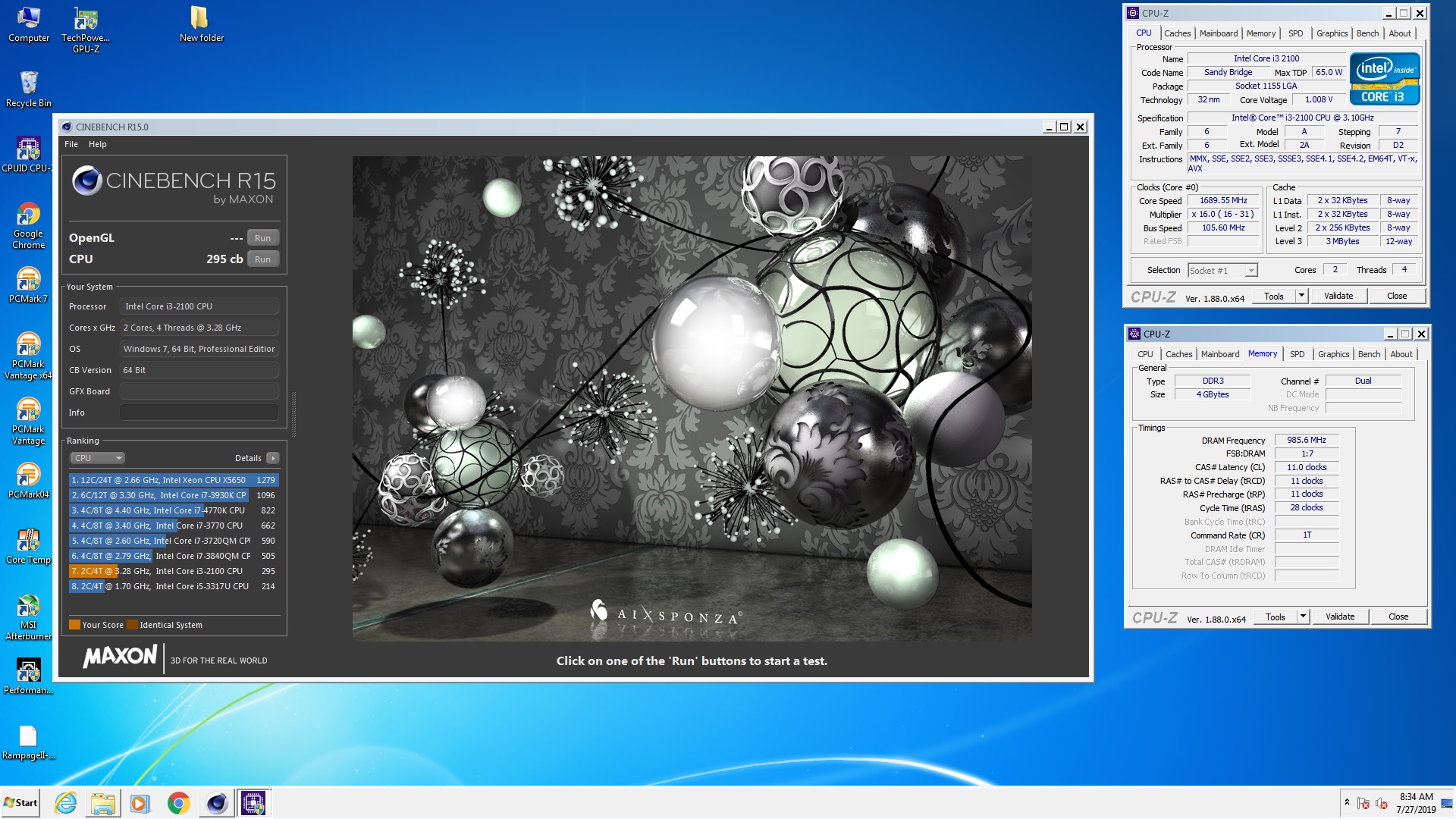Viewport: 1456px width, 819px height.
Task: Open About tab in bottom CPU-Z
Action: tap(1401, 354)
